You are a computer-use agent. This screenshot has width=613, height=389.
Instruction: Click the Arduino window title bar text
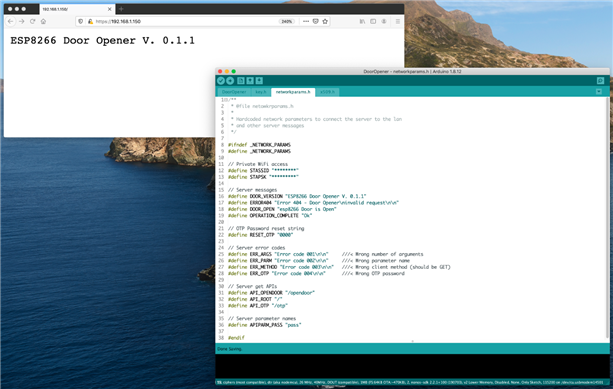coord(412,72)
